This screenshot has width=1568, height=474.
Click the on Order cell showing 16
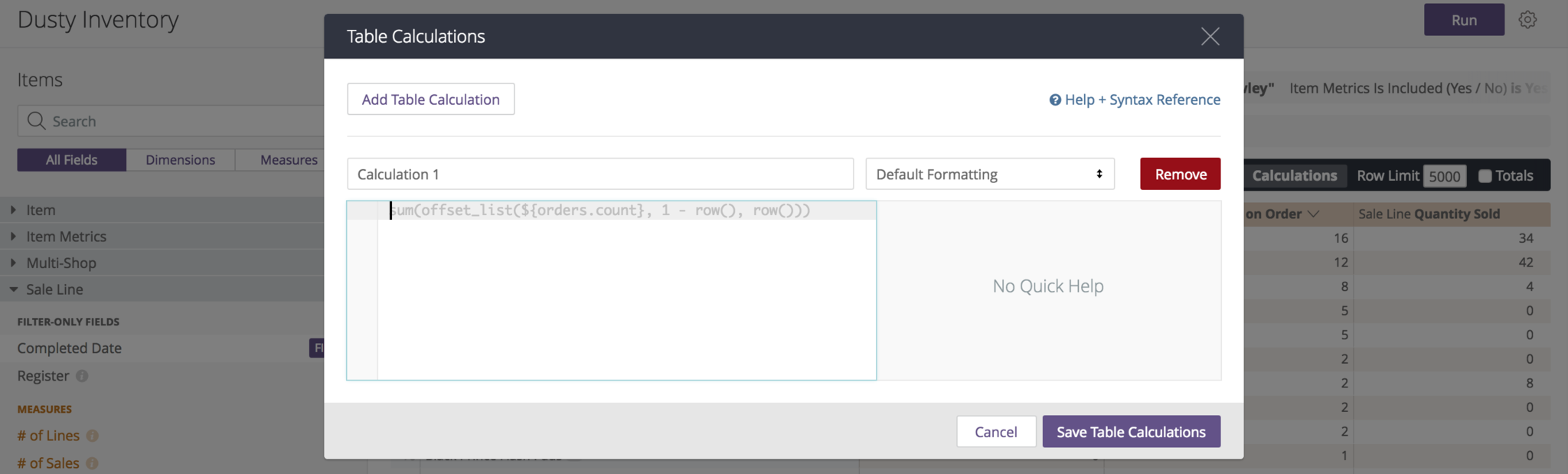pos(1341,238)
